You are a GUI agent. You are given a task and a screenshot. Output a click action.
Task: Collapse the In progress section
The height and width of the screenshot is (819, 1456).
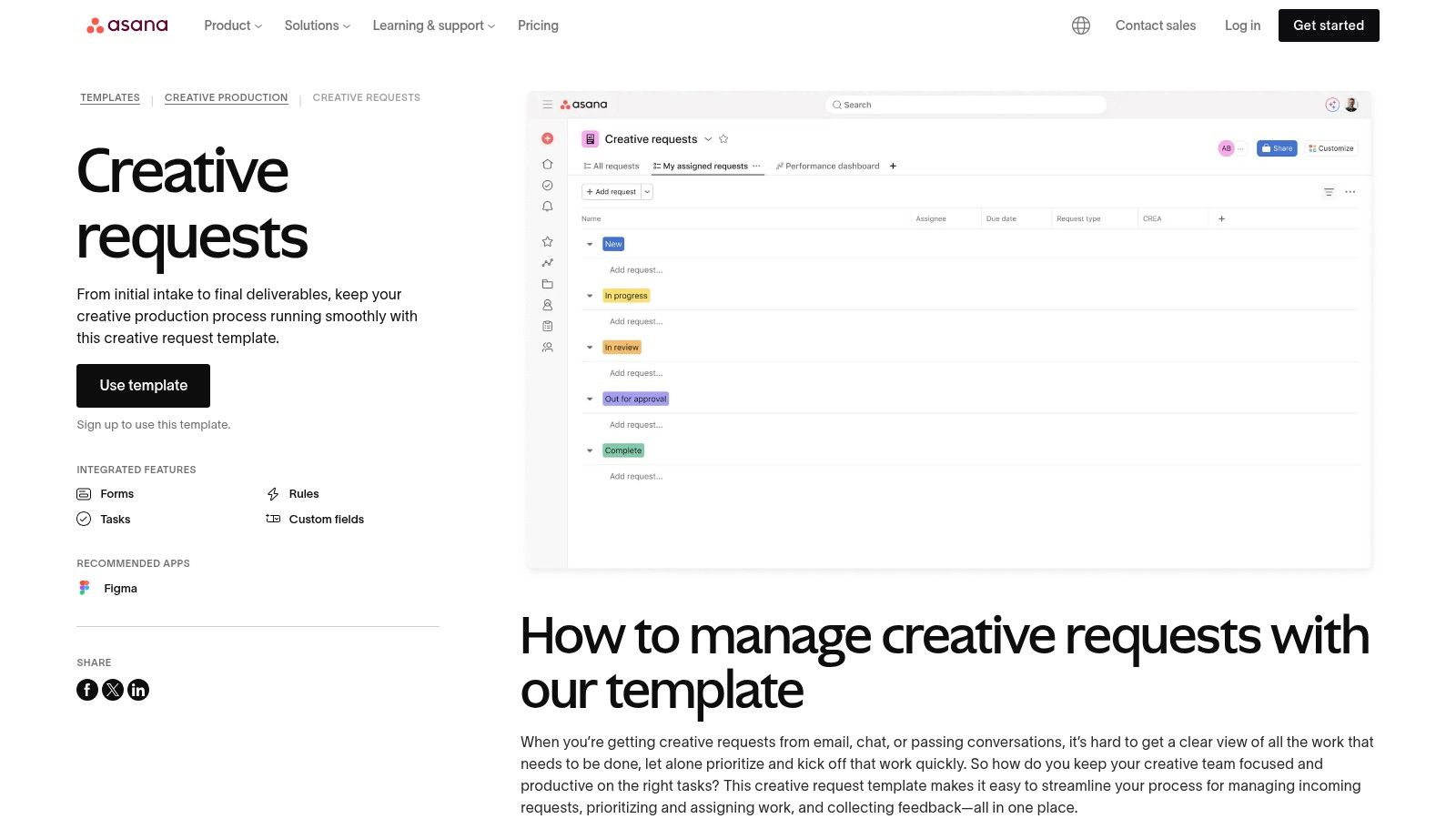pos(590,296)
